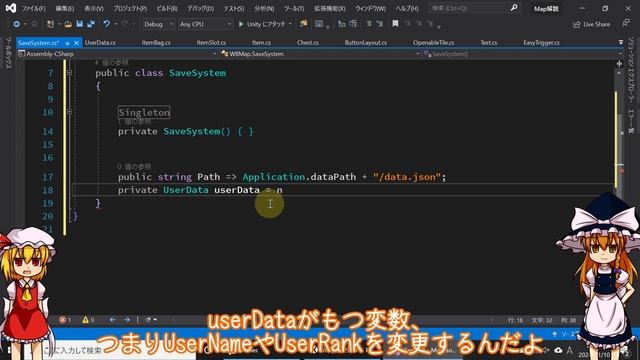The width and height of the screenshot is (640, 360).
Task: Open the ツール(T) menu
Action: pyautogui.click(x=294, y=8)
